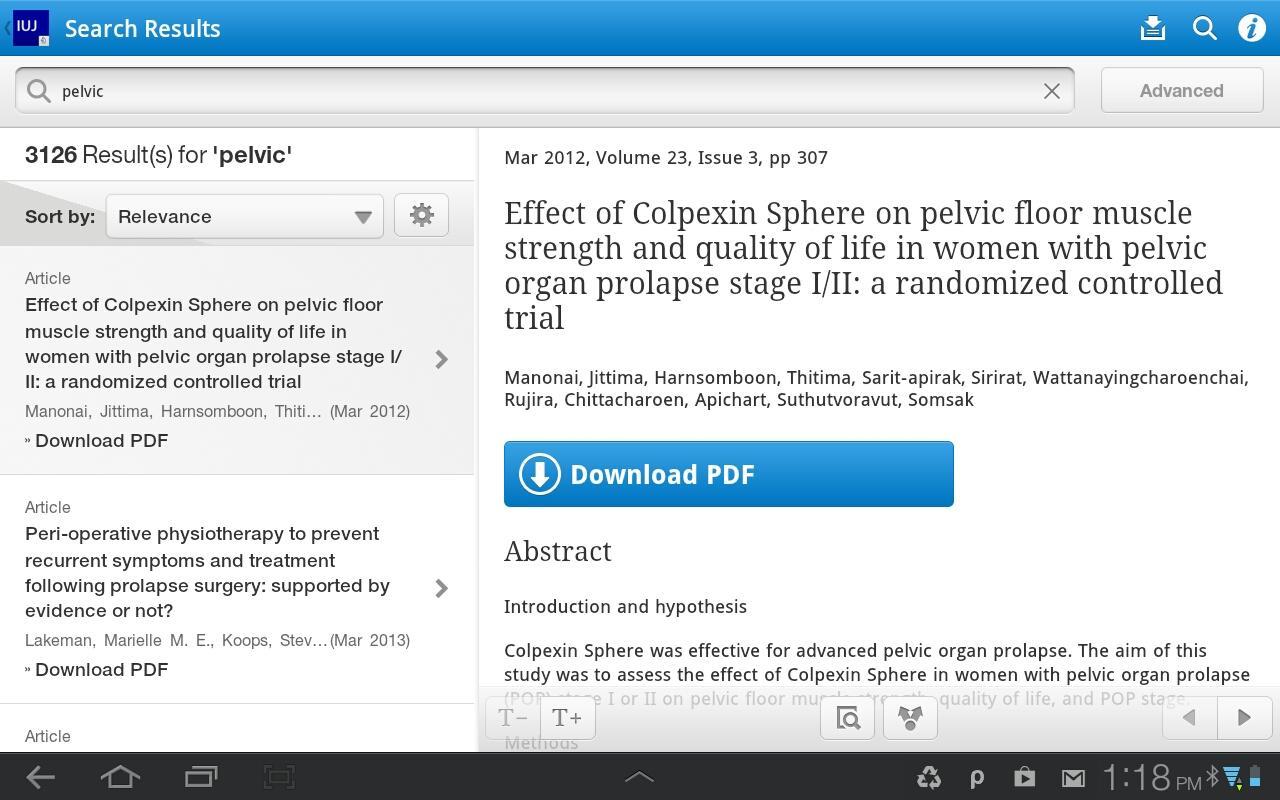Image resolution: width=1280 pixels, height=800 pixels.
Task: Open the downloads tray icon
Action: click(x=1153, y=28)
